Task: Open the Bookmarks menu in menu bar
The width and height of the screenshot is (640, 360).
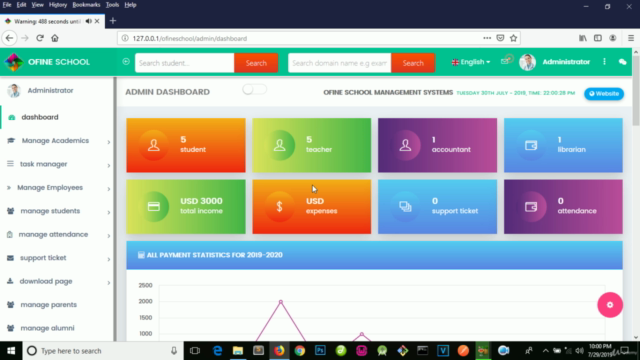Action: tap(86, 5)
